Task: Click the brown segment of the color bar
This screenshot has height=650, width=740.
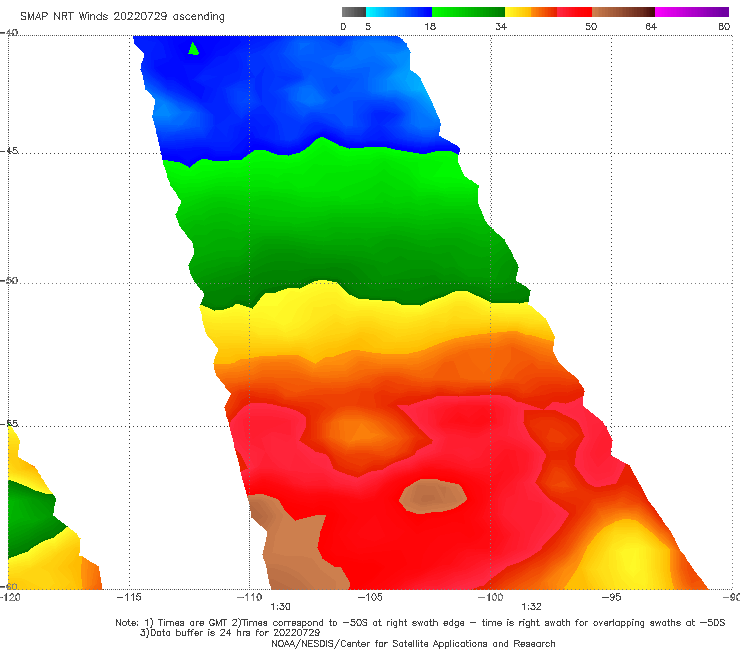Action: click(x=623, y=12)
